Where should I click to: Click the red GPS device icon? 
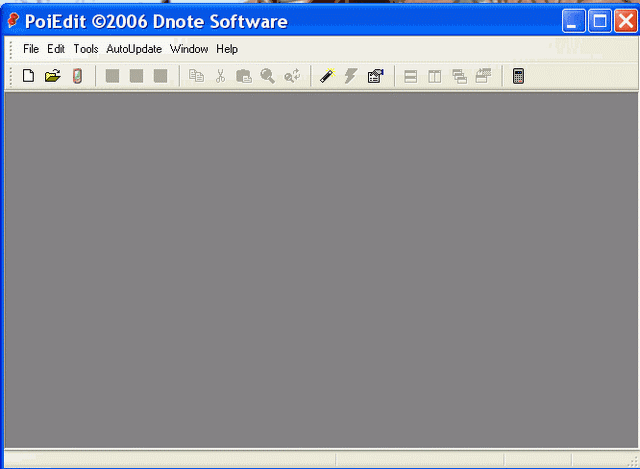click(77, 76)
